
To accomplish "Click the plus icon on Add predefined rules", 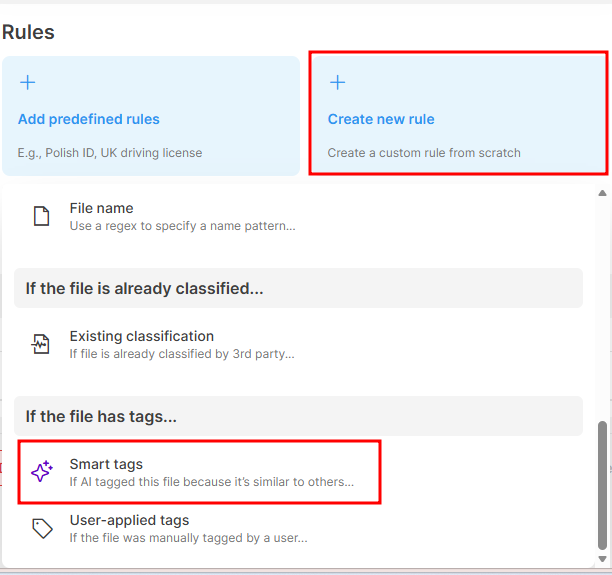I will point(27,83).
